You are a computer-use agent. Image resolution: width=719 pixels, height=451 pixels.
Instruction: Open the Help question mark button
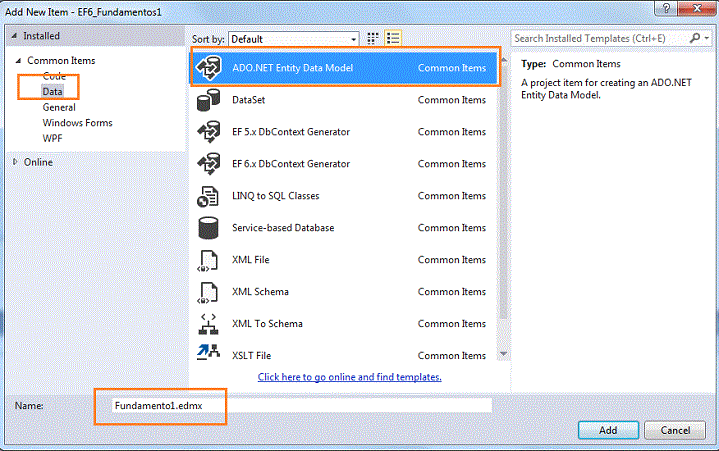666,8
